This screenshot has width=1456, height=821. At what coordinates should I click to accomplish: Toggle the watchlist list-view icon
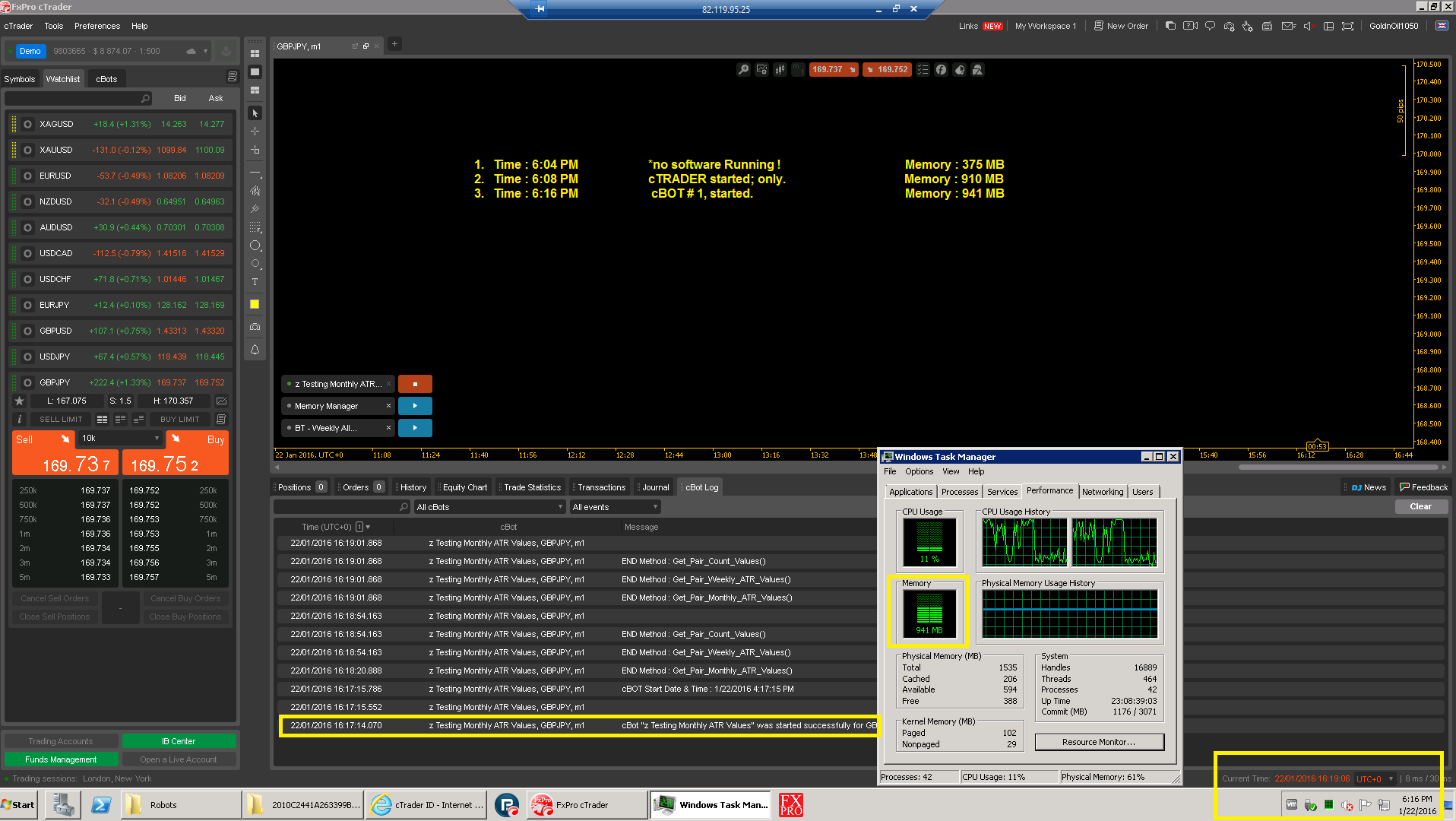[x=233, y=77]
